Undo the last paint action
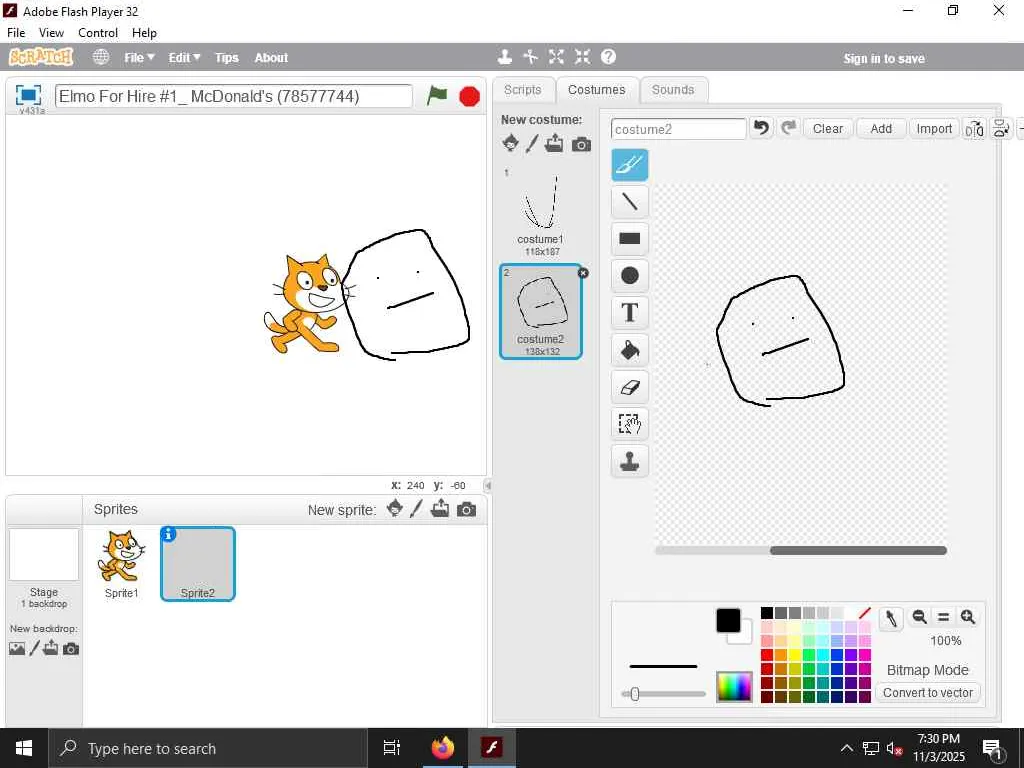 tap(761, 128)
